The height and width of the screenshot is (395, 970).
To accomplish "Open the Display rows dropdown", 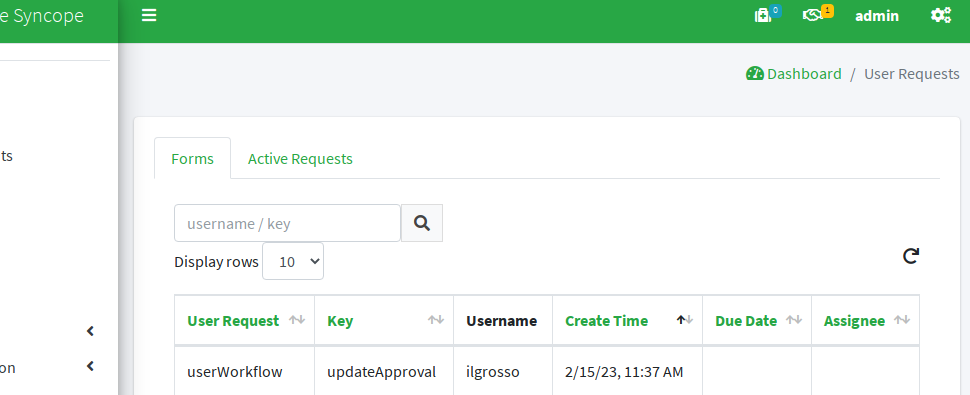I will click(293, 261).
